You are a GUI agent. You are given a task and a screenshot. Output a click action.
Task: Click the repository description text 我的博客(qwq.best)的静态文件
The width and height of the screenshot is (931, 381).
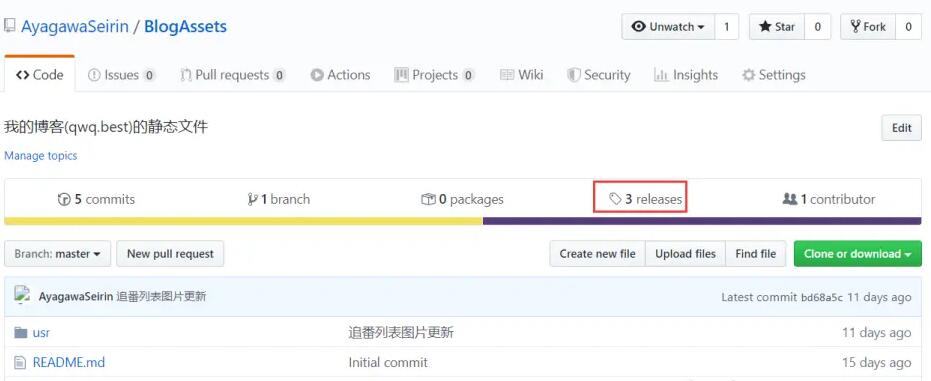[106, 127]
